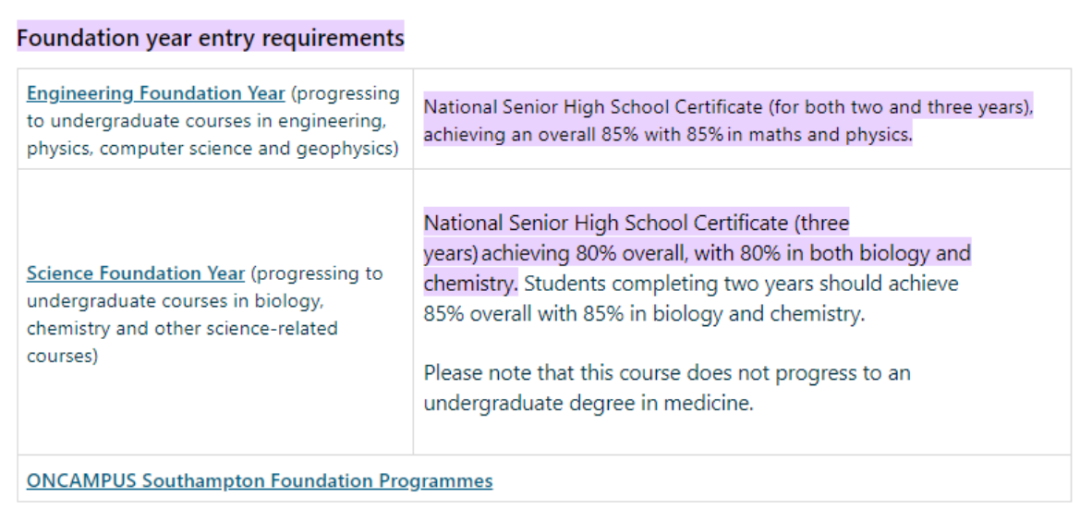Select the line about 85% in maths and physics
This screenshot has width=1080, height=509.
(x=667, y=135)
